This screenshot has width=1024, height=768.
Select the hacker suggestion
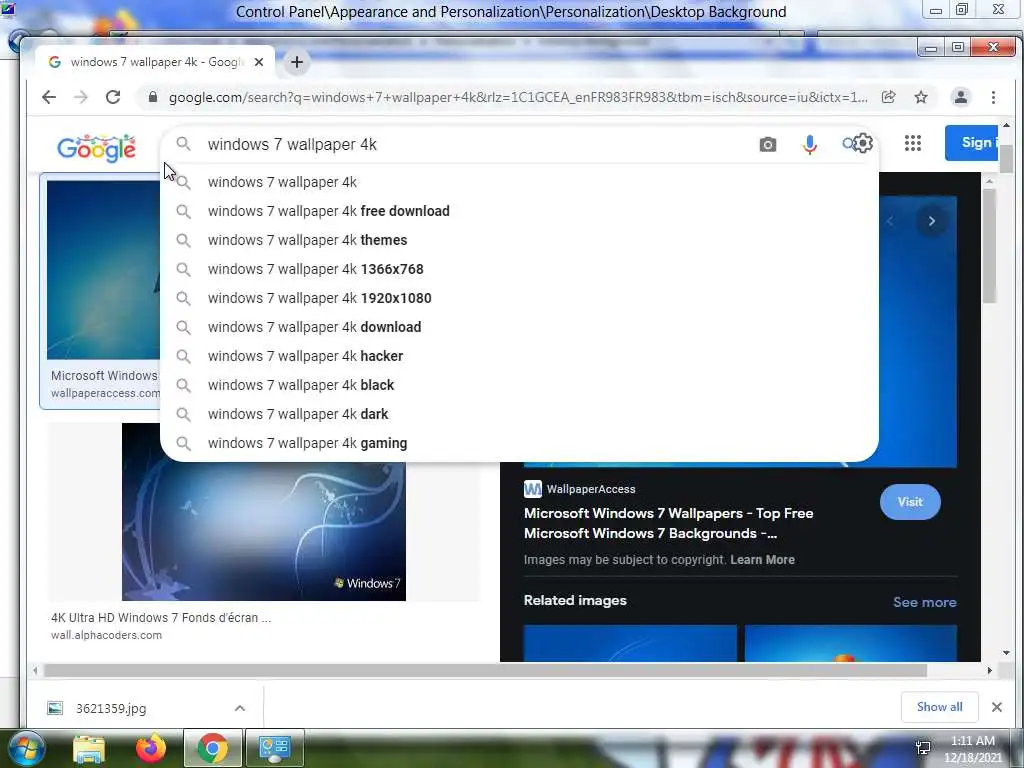coord(519,356)
